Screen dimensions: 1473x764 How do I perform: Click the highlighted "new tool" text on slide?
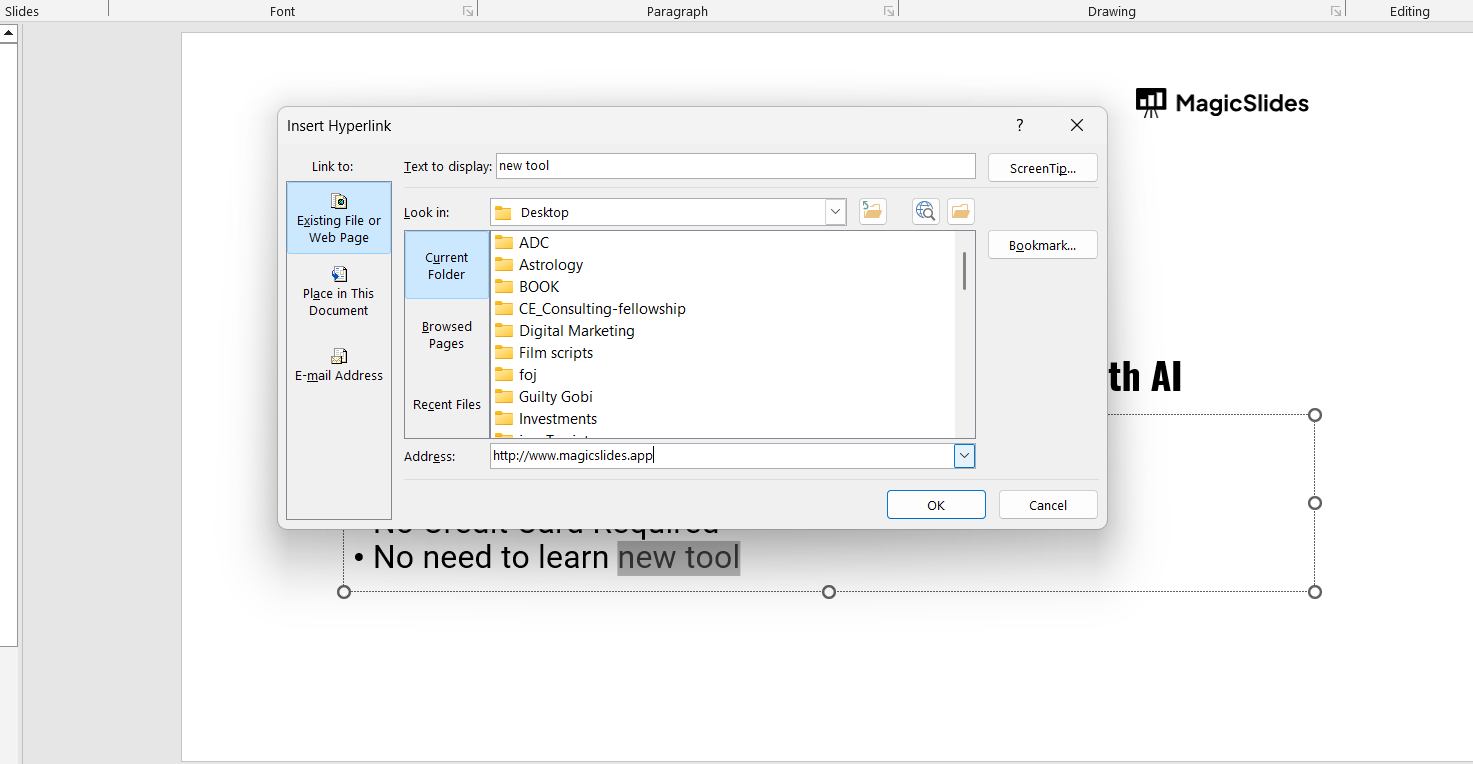(679, 557)
